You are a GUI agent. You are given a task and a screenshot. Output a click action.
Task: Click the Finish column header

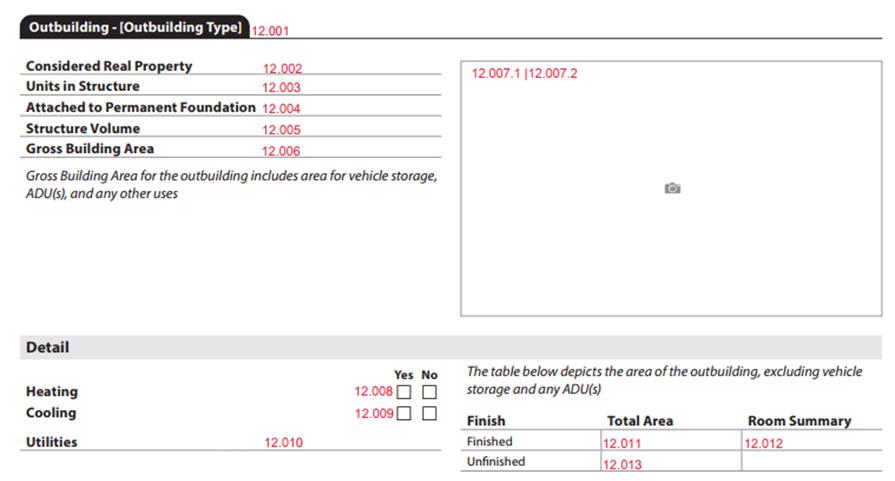[486, 421]
